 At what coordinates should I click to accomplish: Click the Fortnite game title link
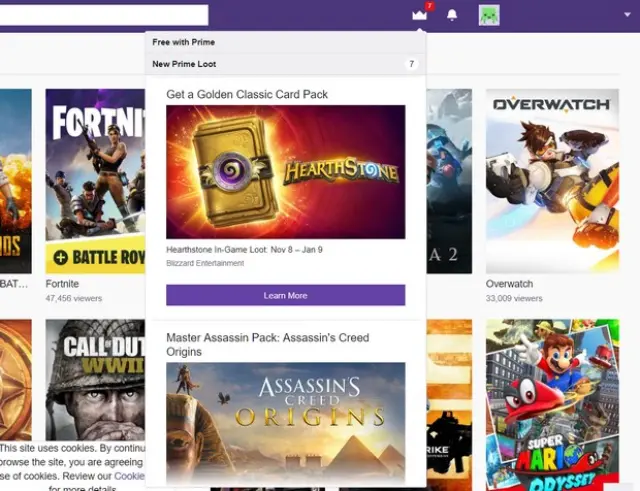point(62,284)
